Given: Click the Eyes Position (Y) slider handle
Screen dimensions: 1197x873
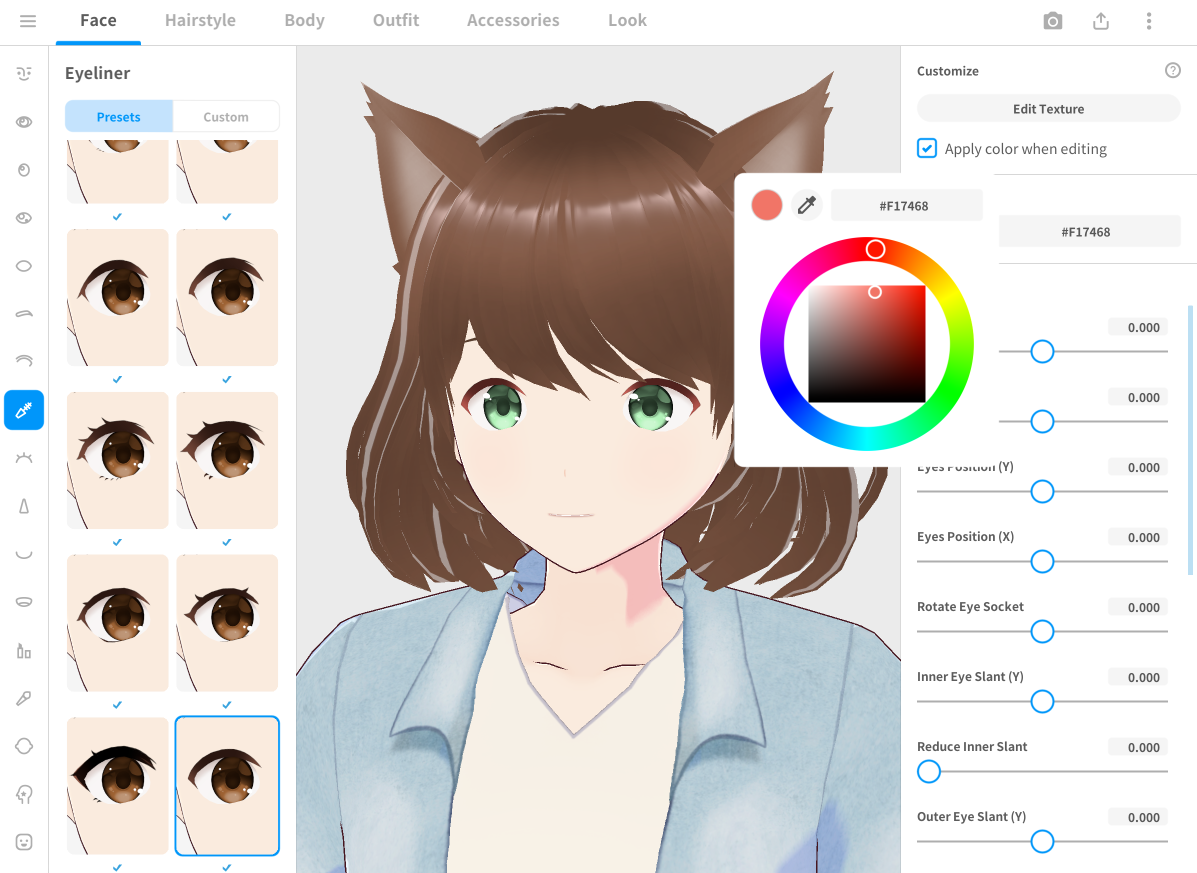Looking at the screenshot, I should [1042, 492].
